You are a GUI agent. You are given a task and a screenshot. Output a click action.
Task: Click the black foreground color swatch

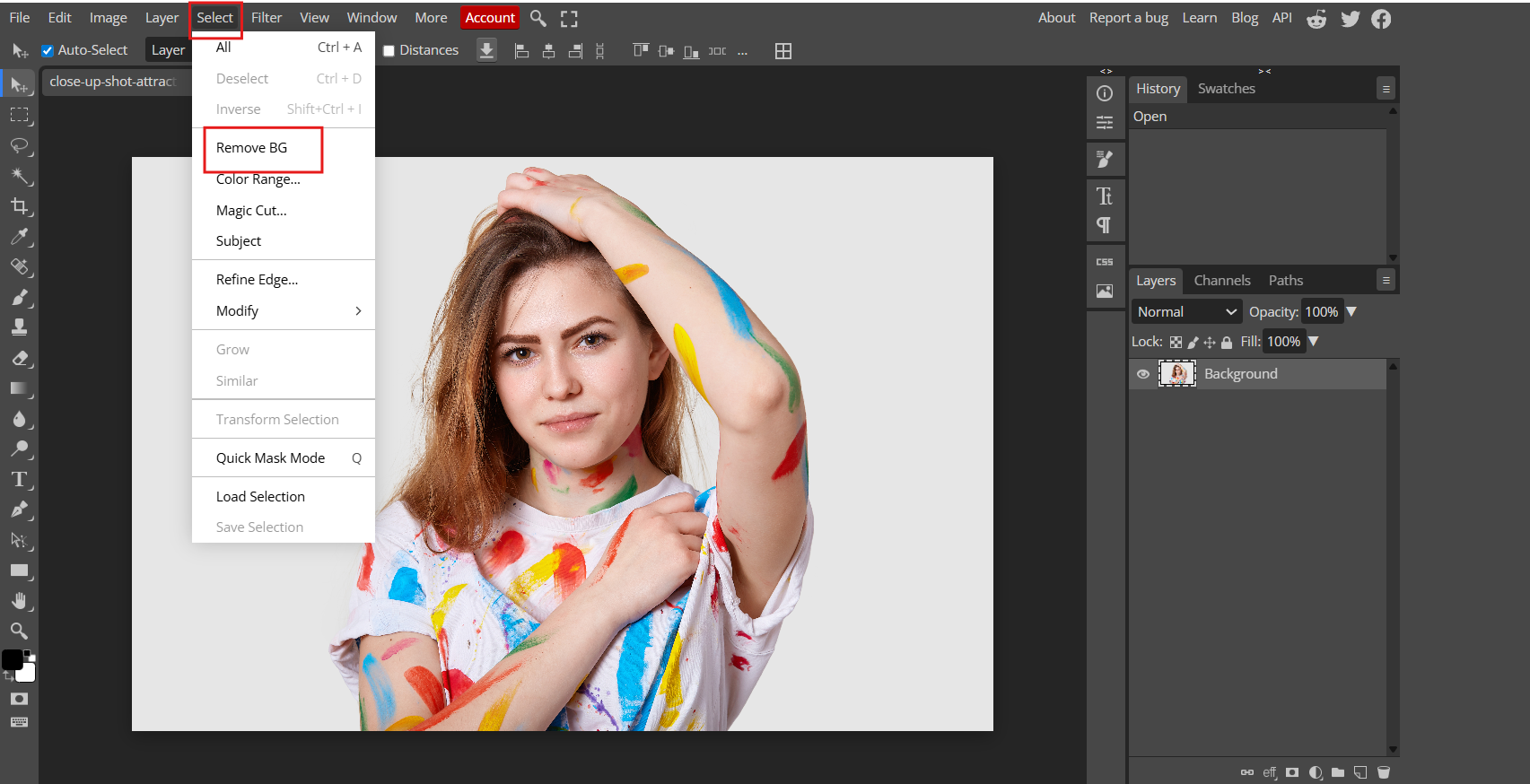[12, 660]
